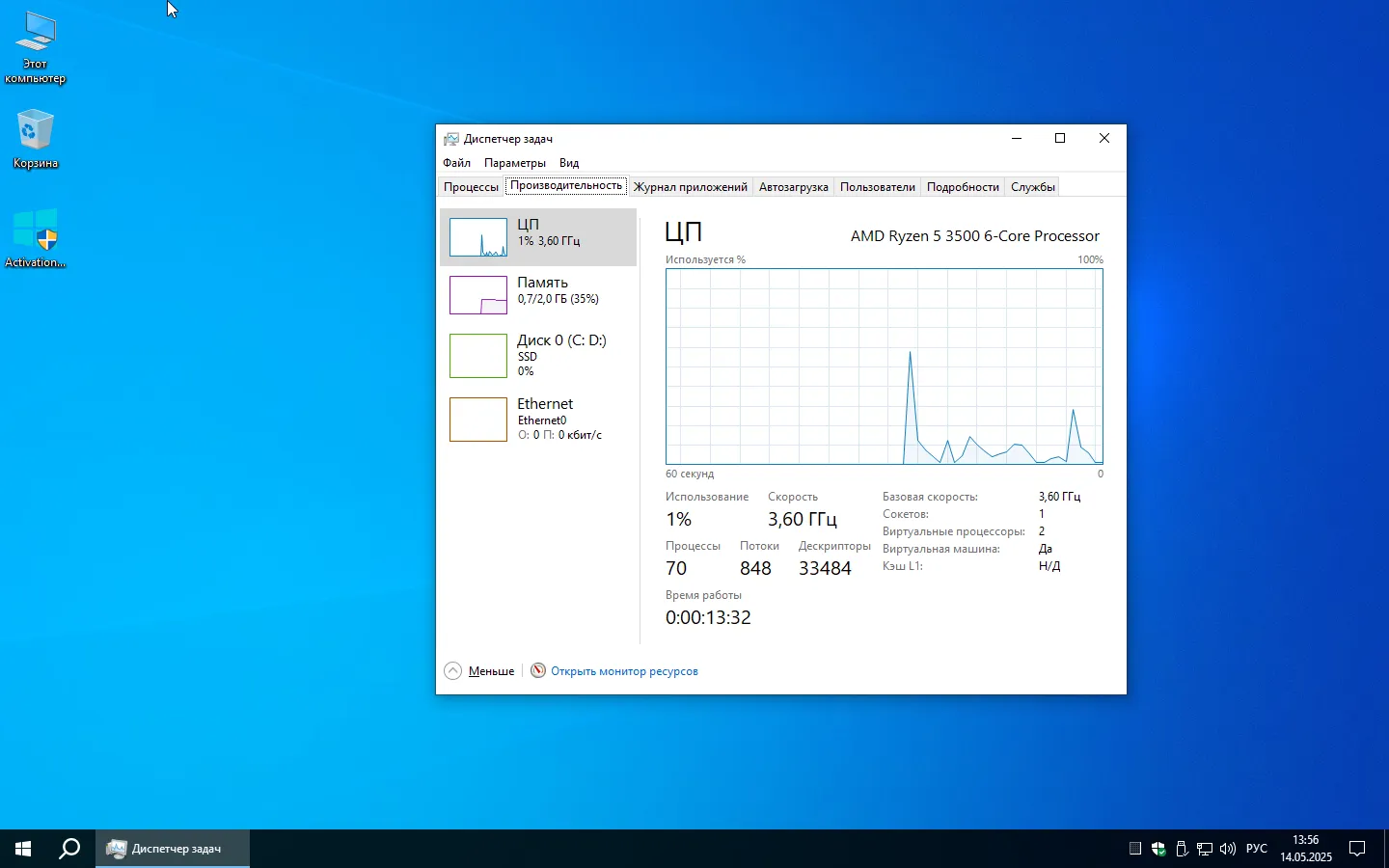This screenshot has width=1389, height=868.
Task: Click the Диспетчер задач taskbar button
Action: [x=173, y=849]
